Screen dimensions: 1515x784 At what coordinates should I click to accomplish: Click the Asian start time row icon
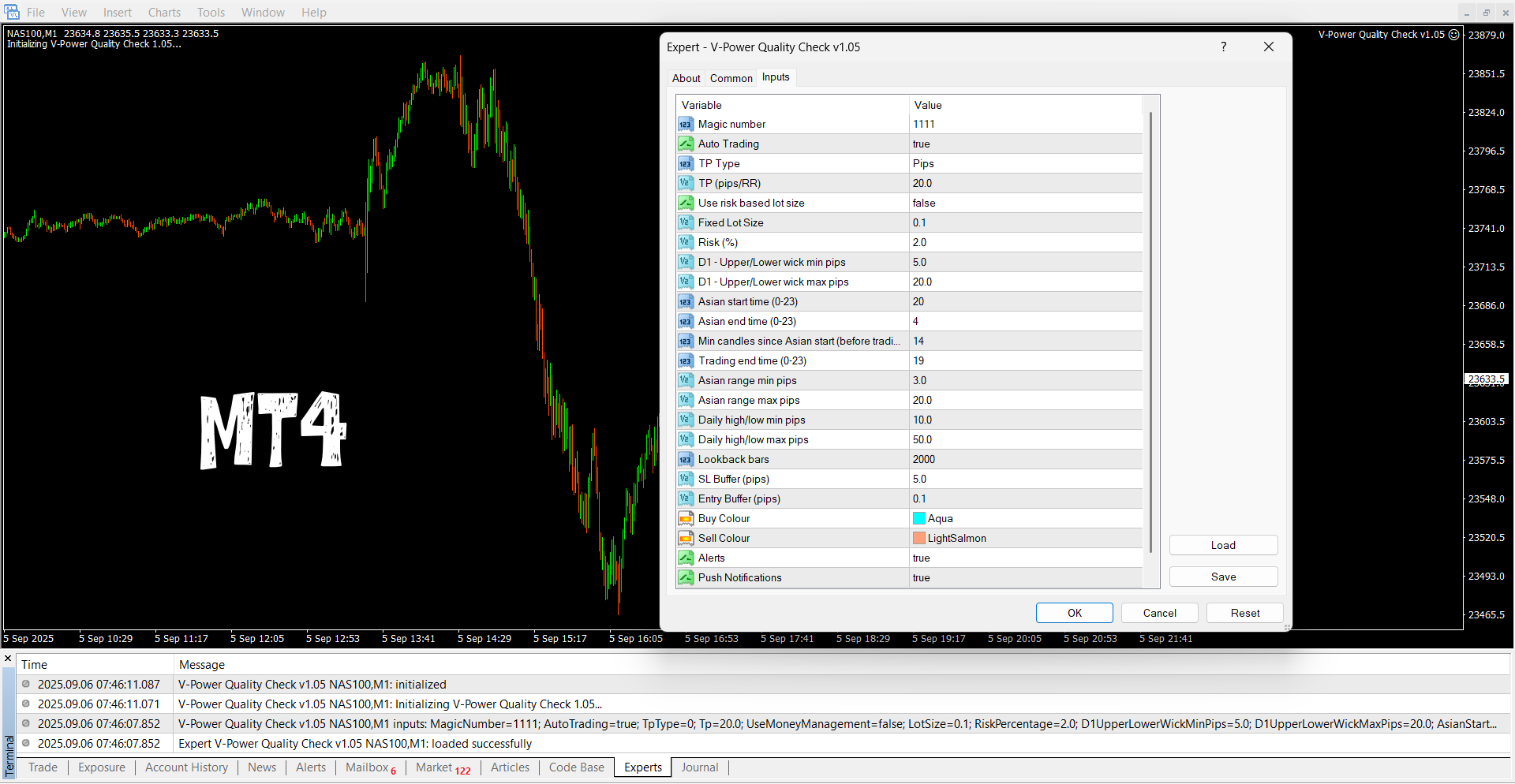[686, 301]
